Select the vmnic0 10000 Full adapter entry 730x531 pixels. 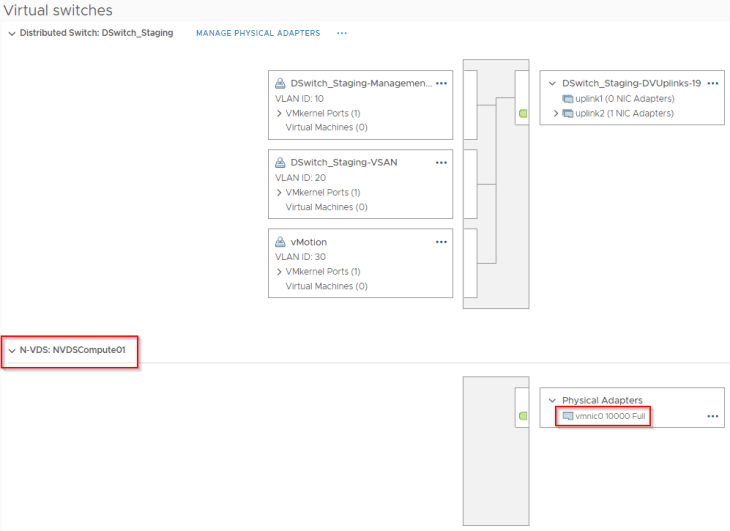[610, 416]
